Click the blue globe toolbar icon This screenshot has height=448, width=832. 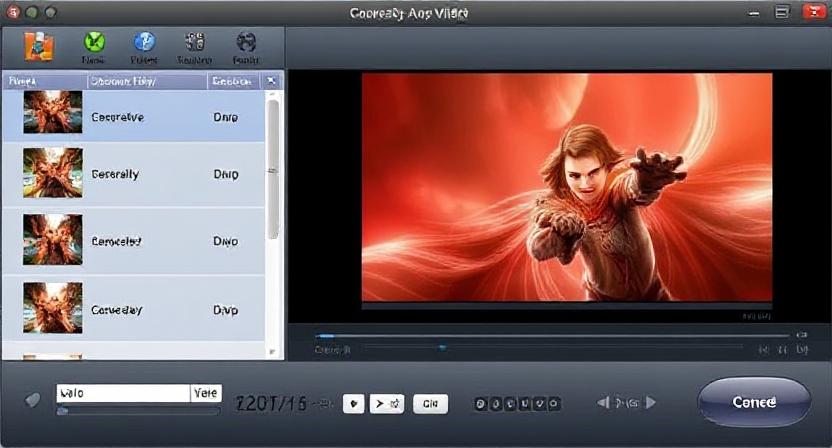click(144, 42)
